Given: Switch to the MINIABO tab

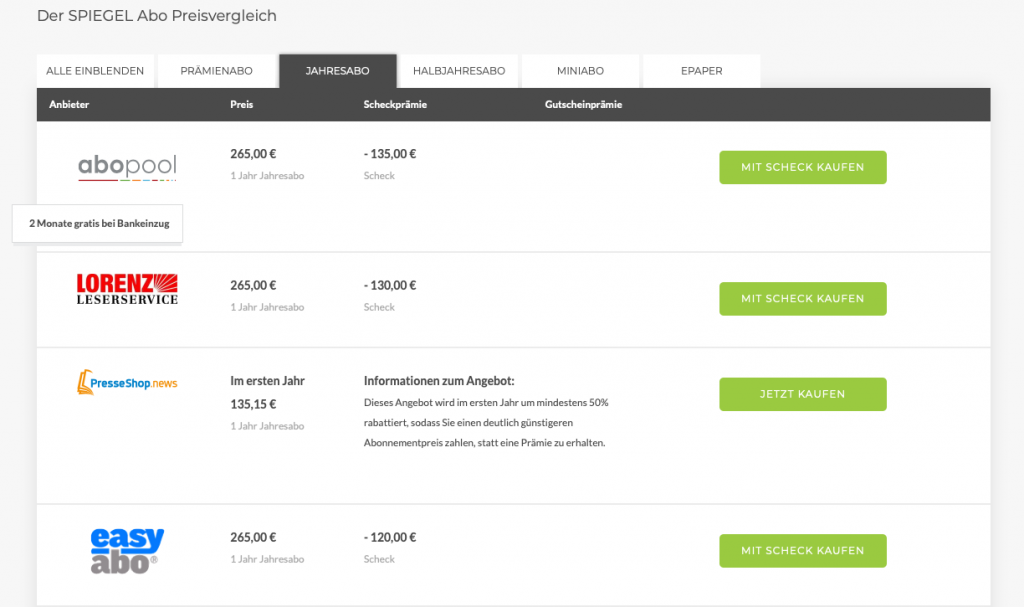Looking at the screenshot, I should [x=581, y=71].
